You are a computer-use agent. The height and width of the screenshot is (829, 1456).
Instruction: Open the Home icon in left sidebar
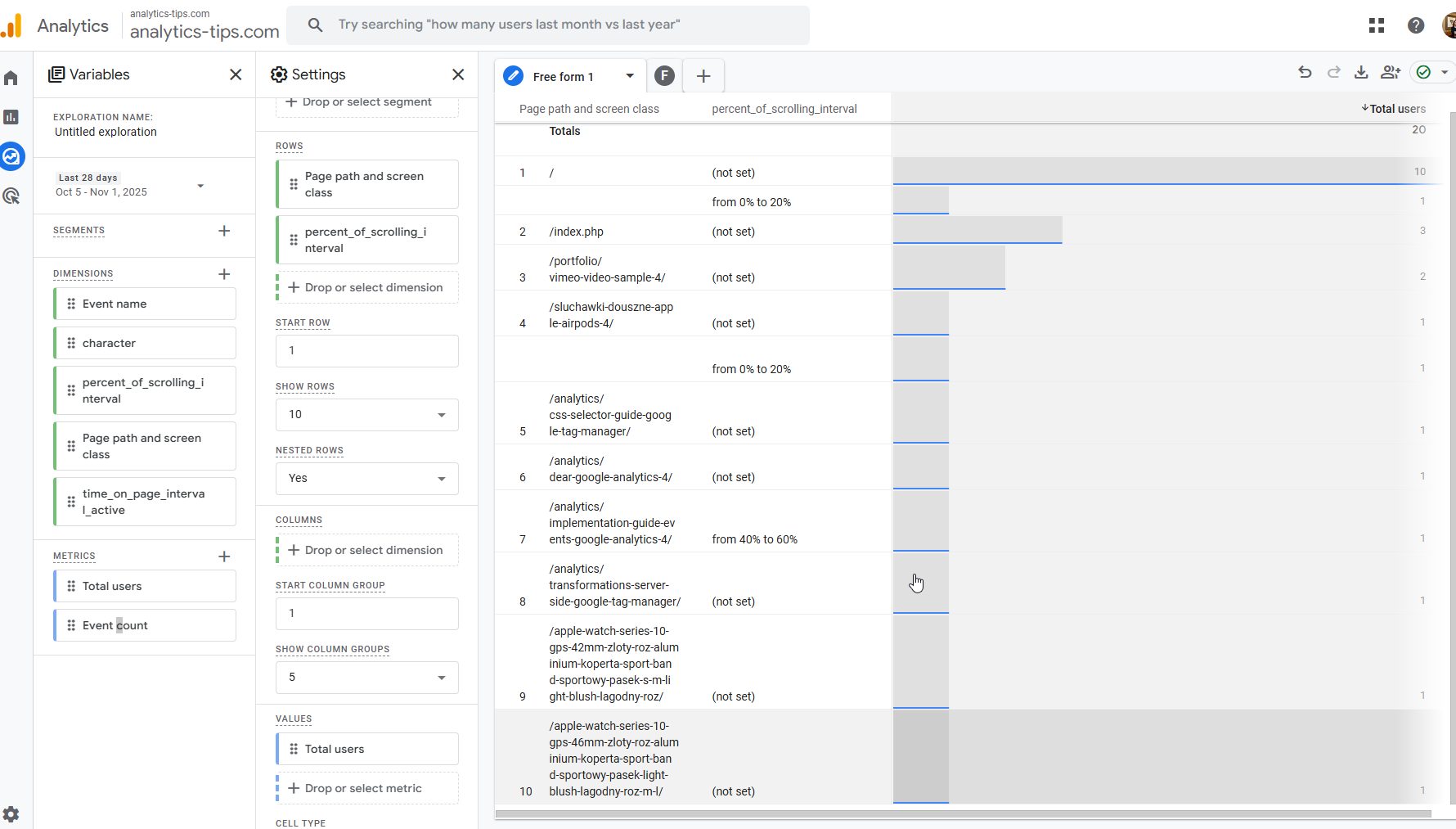(x=11, y=79)
